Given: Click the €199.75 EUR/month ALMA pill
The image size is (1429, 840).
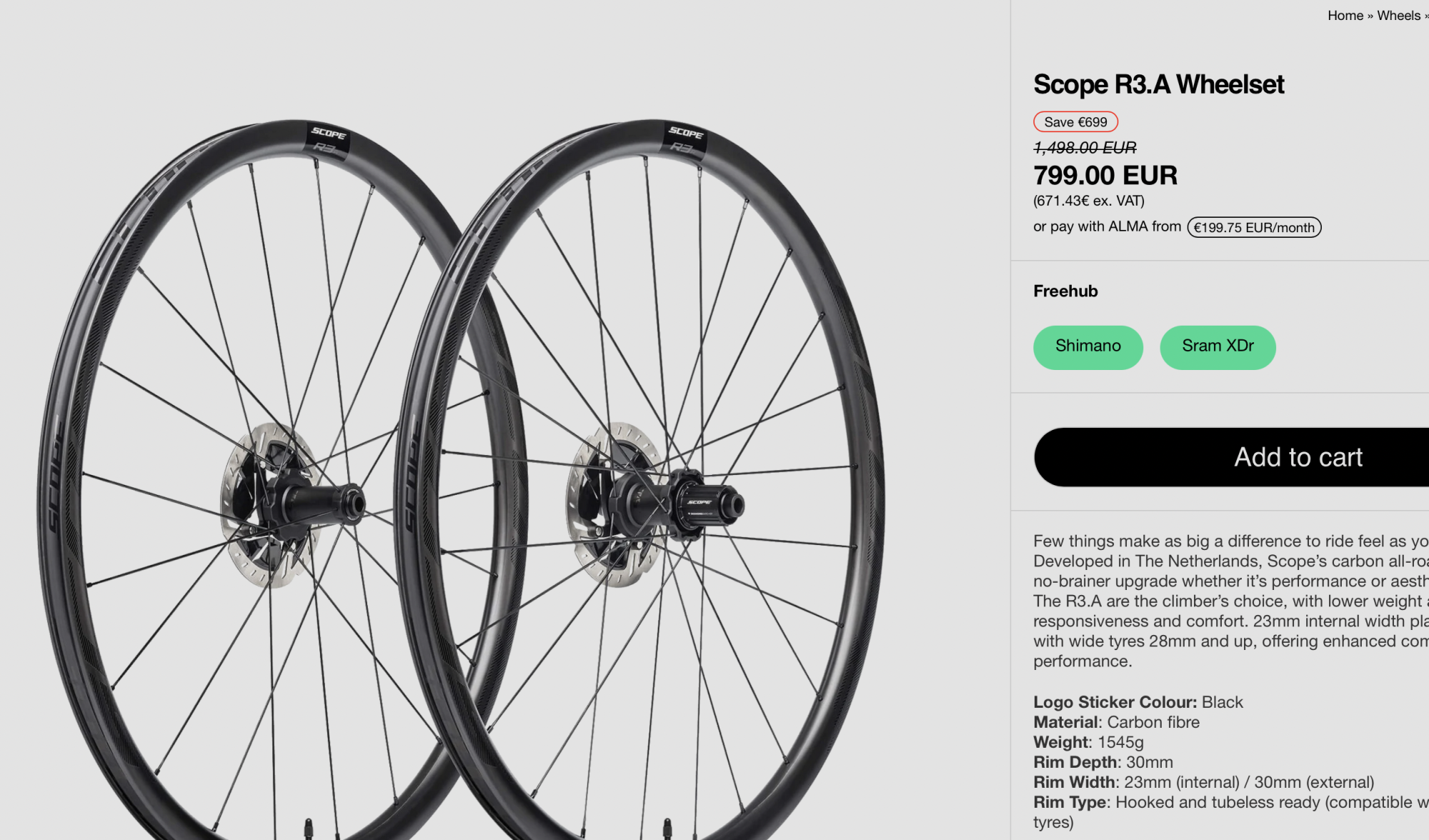Looking at the screenshot, I should pos(1254,228).
